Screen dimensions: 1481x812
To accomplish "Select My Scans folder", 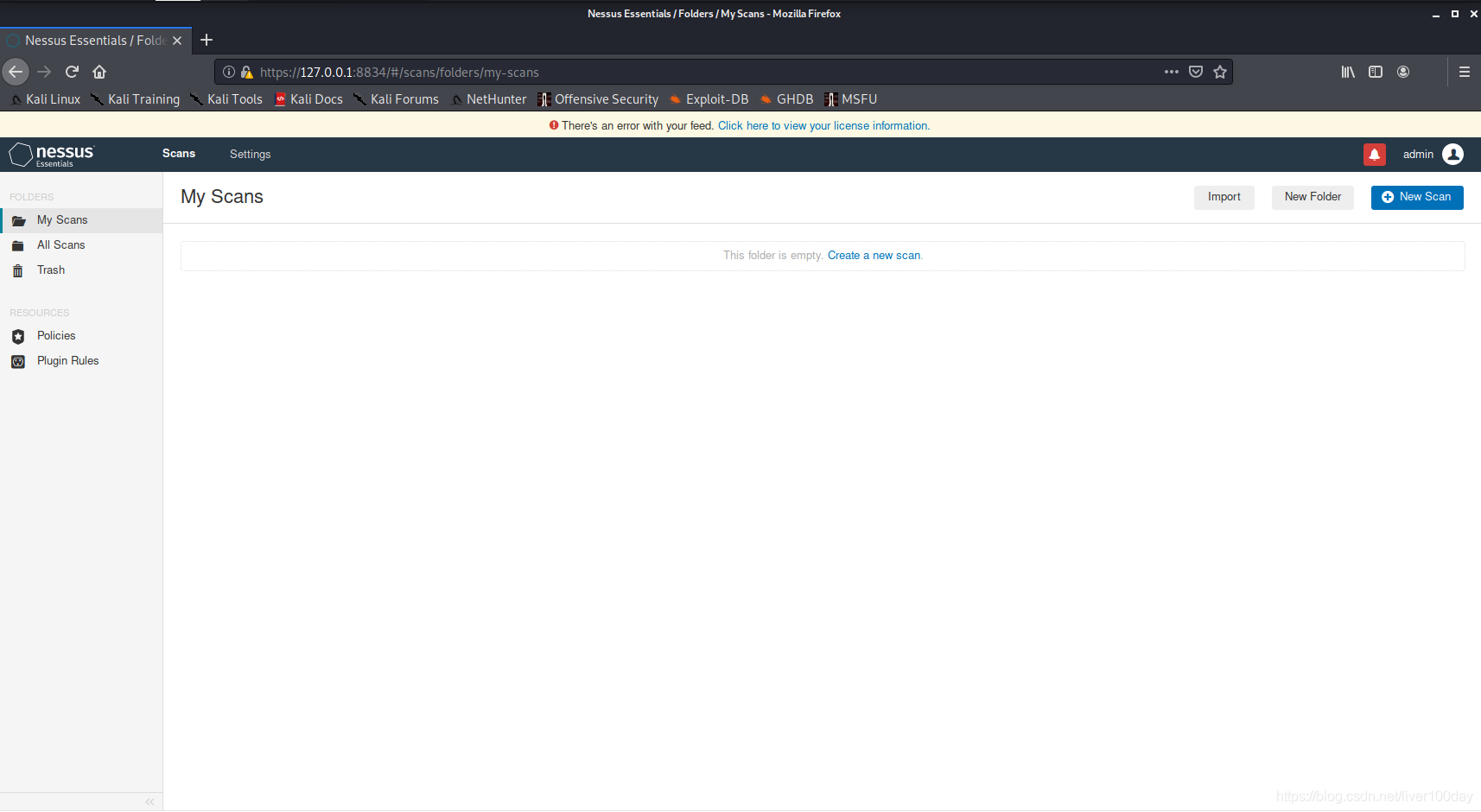I will pyautogui.click(x=81, y=220).
